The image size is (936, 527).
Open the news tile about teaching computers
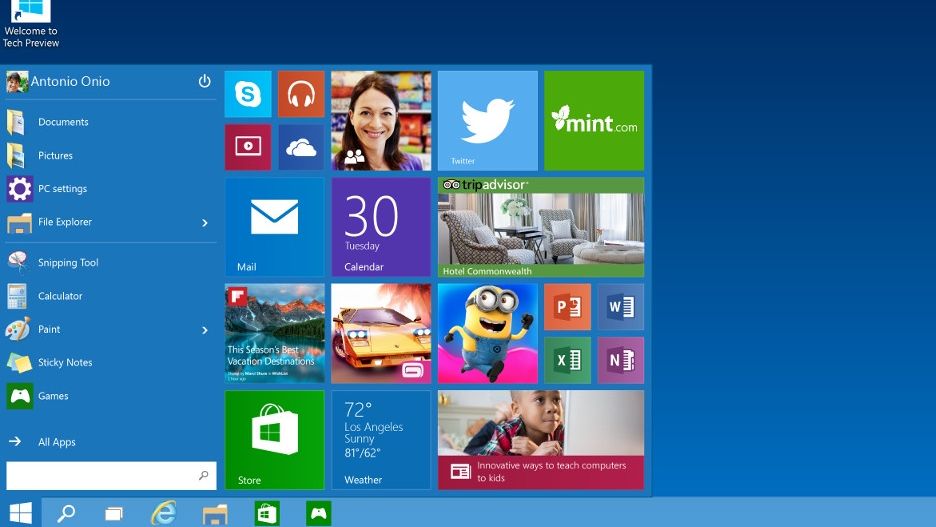tap(541, 440)
